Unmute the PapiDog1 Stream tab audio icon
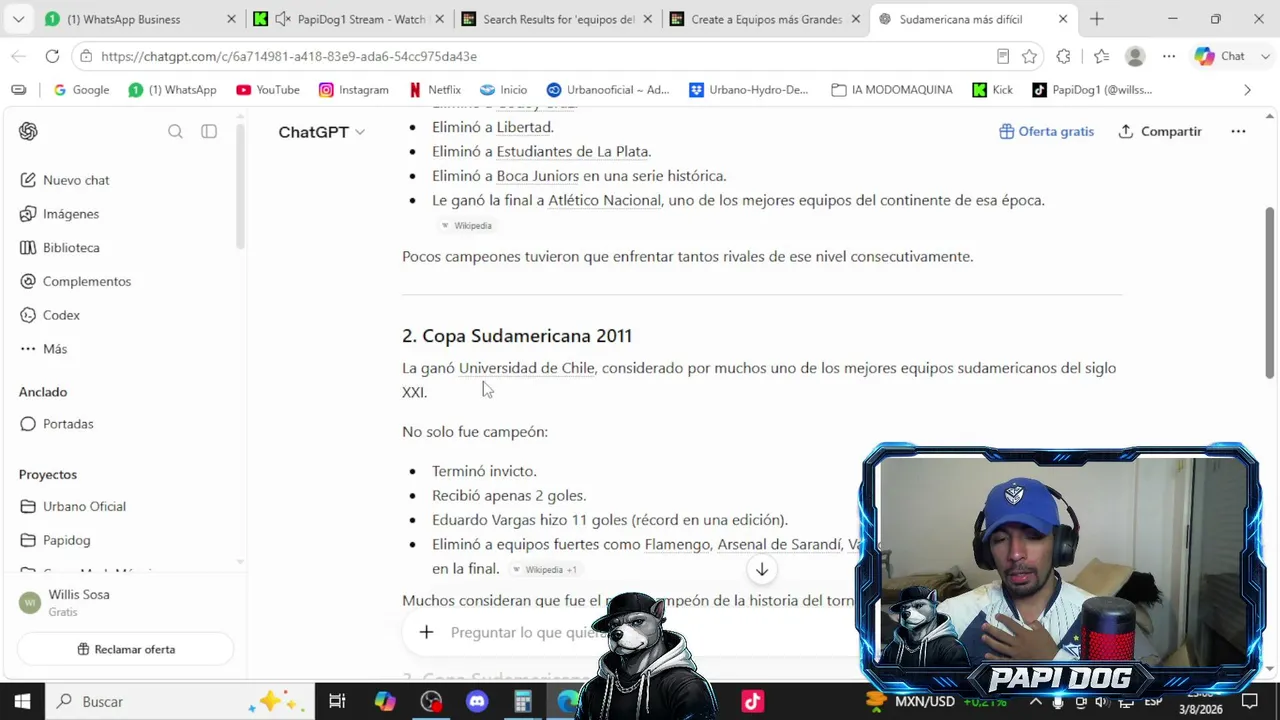The height and width of the screenshot is (720, 1280). [x=283, y=19]
